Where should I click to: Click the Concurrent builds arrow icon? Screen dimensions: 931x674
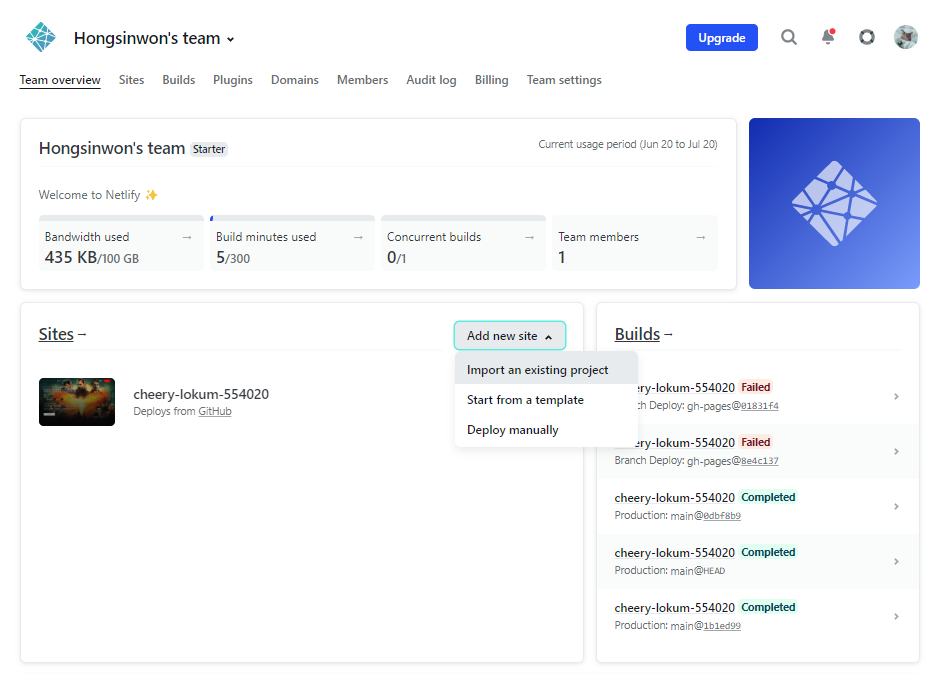529,237
